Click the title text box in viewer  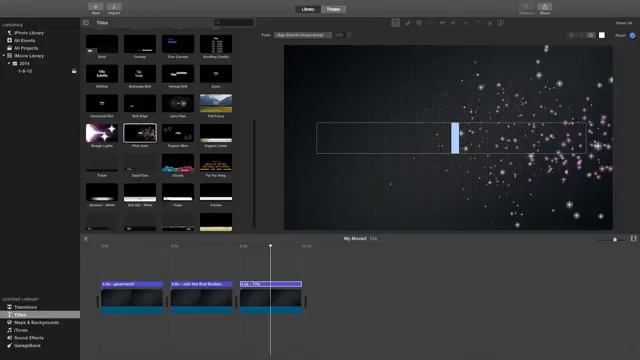(x=451, y=138)
